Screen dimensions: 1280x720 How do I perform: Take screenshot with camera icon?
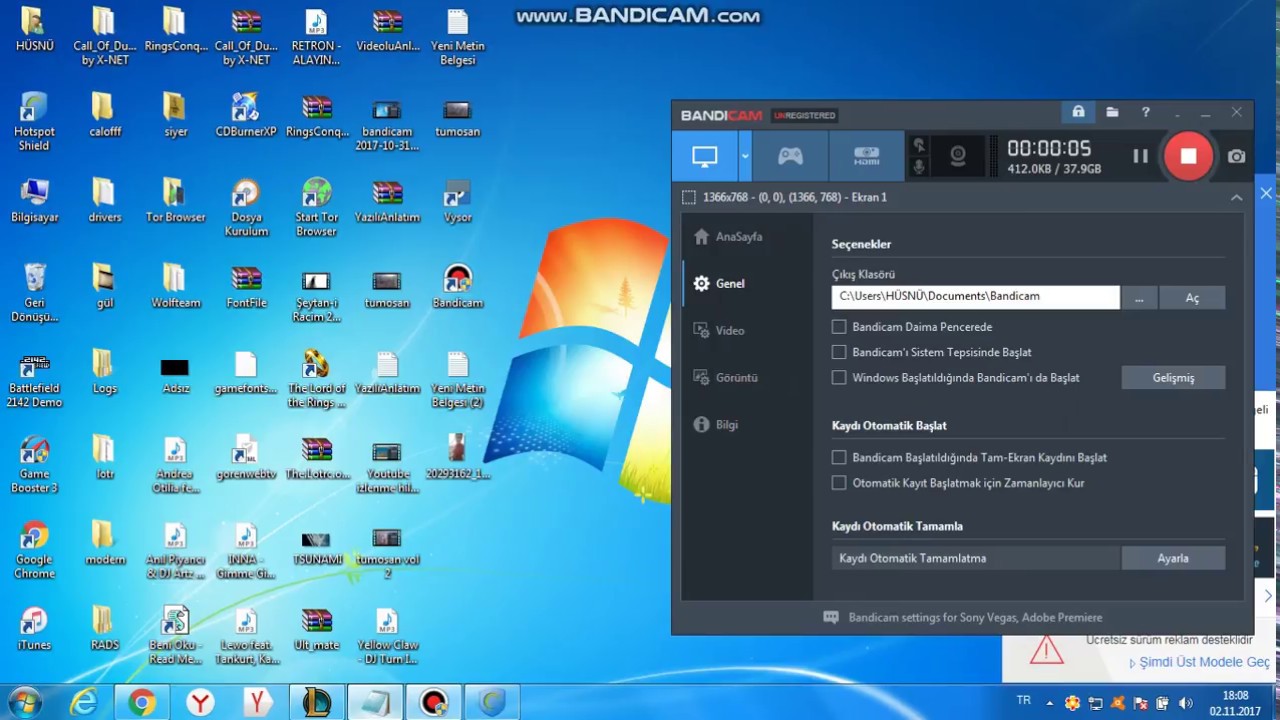coord(1237,156)
